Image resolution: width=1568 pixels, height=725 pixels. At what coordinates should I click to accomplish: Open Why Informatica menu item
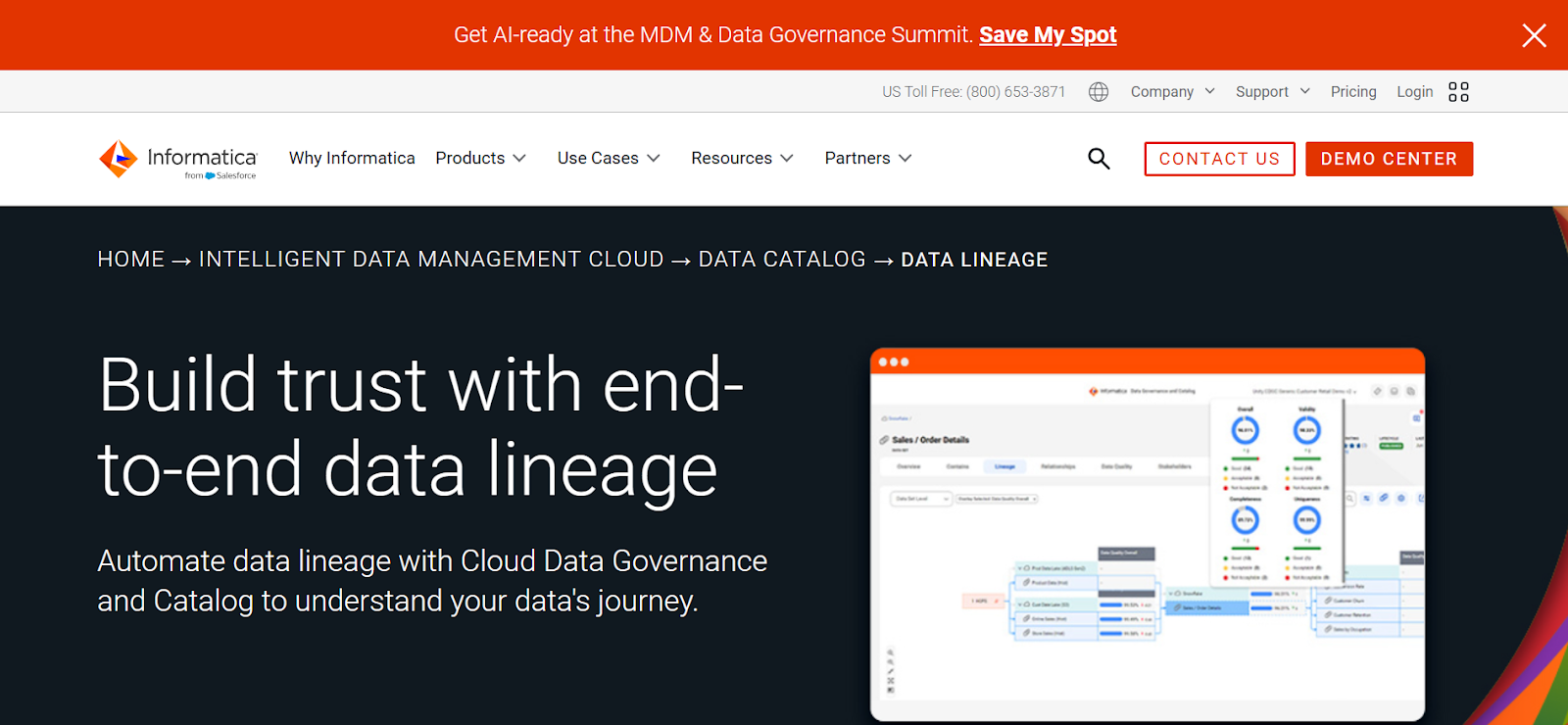tap(352, 158)
